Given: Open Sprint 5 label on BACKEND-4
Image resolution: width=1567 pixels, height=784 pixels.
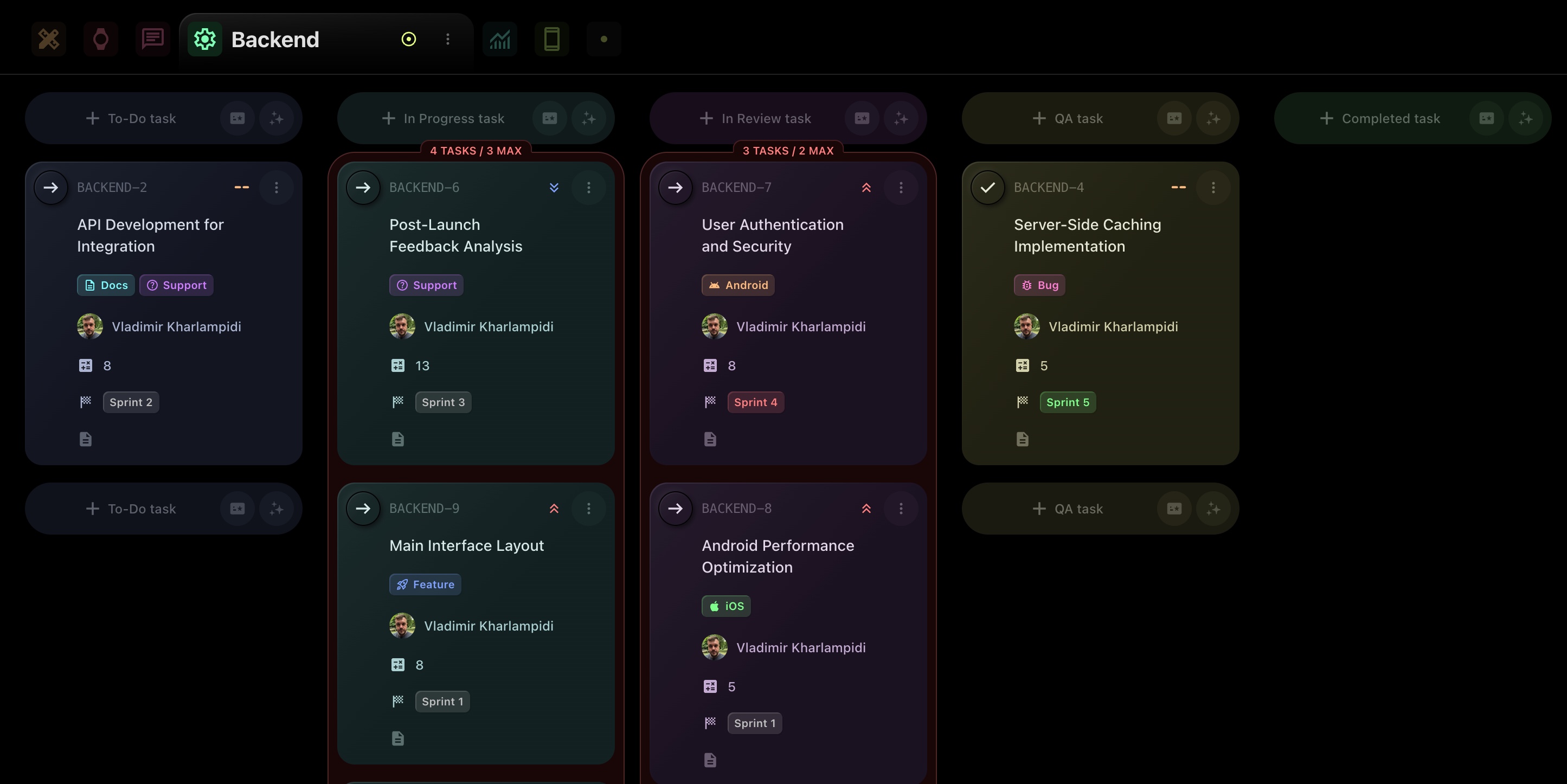Looking at the screenshot, I should [x=1068, y=402].
